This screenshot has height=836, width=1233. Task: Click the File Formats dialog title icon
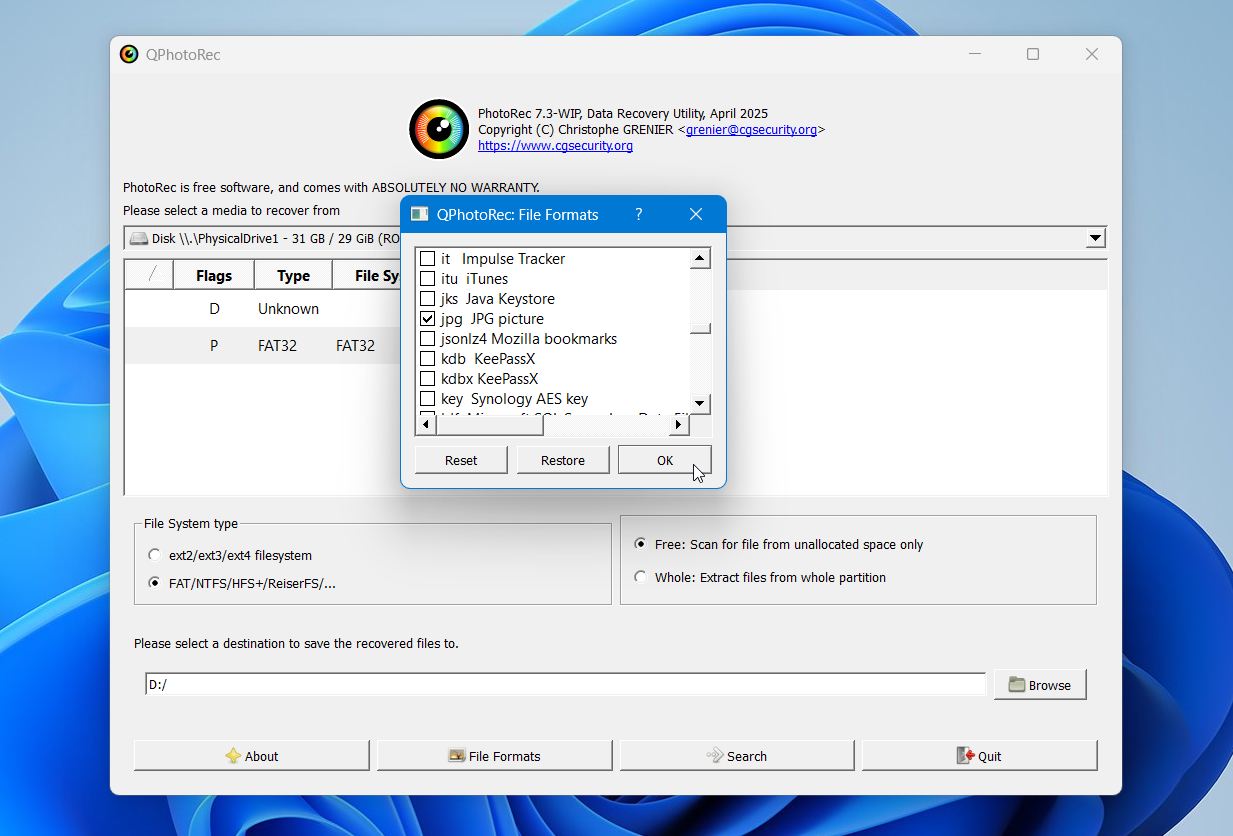click(420, 214)
